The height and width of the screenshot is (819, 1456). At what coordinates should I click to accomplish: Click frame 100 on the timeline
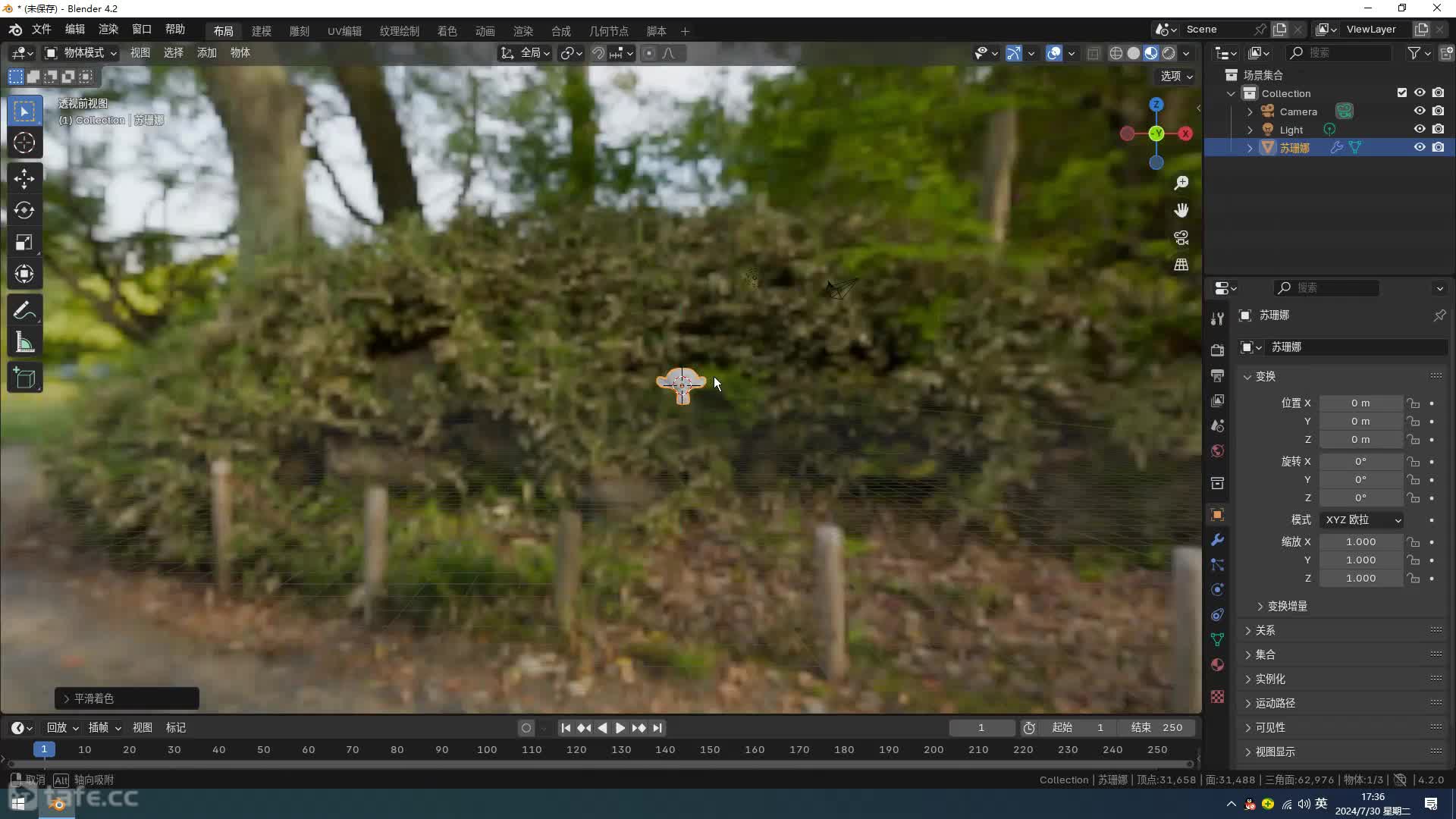[487, 749]
